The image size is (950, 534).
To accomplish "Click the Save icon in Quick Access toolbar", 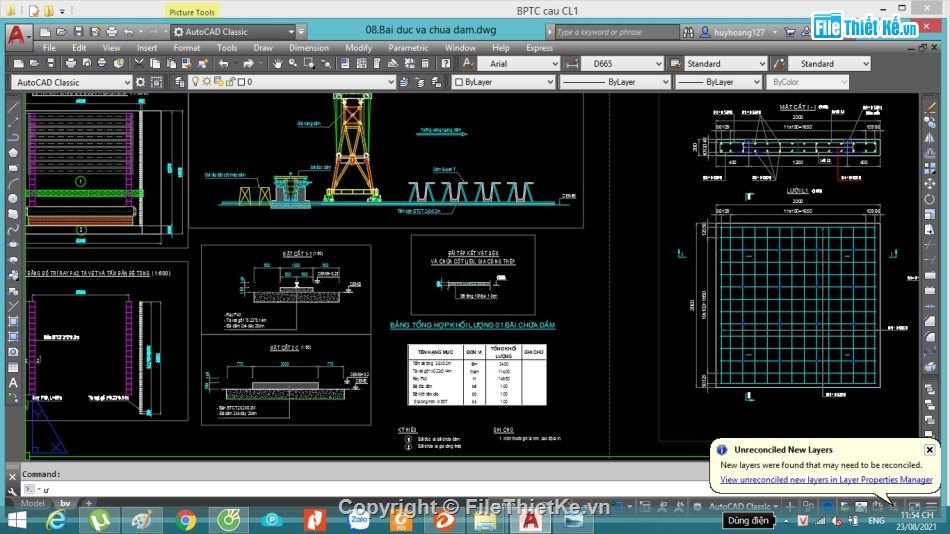I will coord(78,32).
